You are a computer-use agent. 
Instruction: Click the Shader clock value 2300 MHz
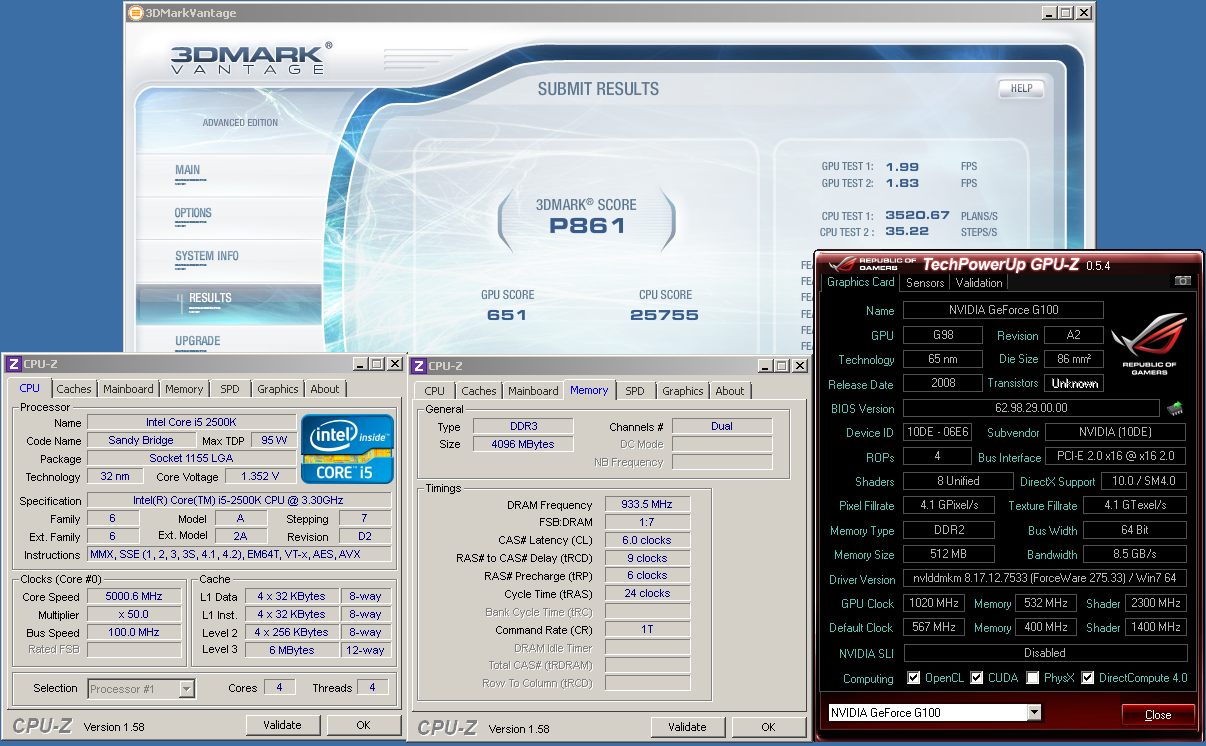pyautogui.click(x=1157, y=603)
